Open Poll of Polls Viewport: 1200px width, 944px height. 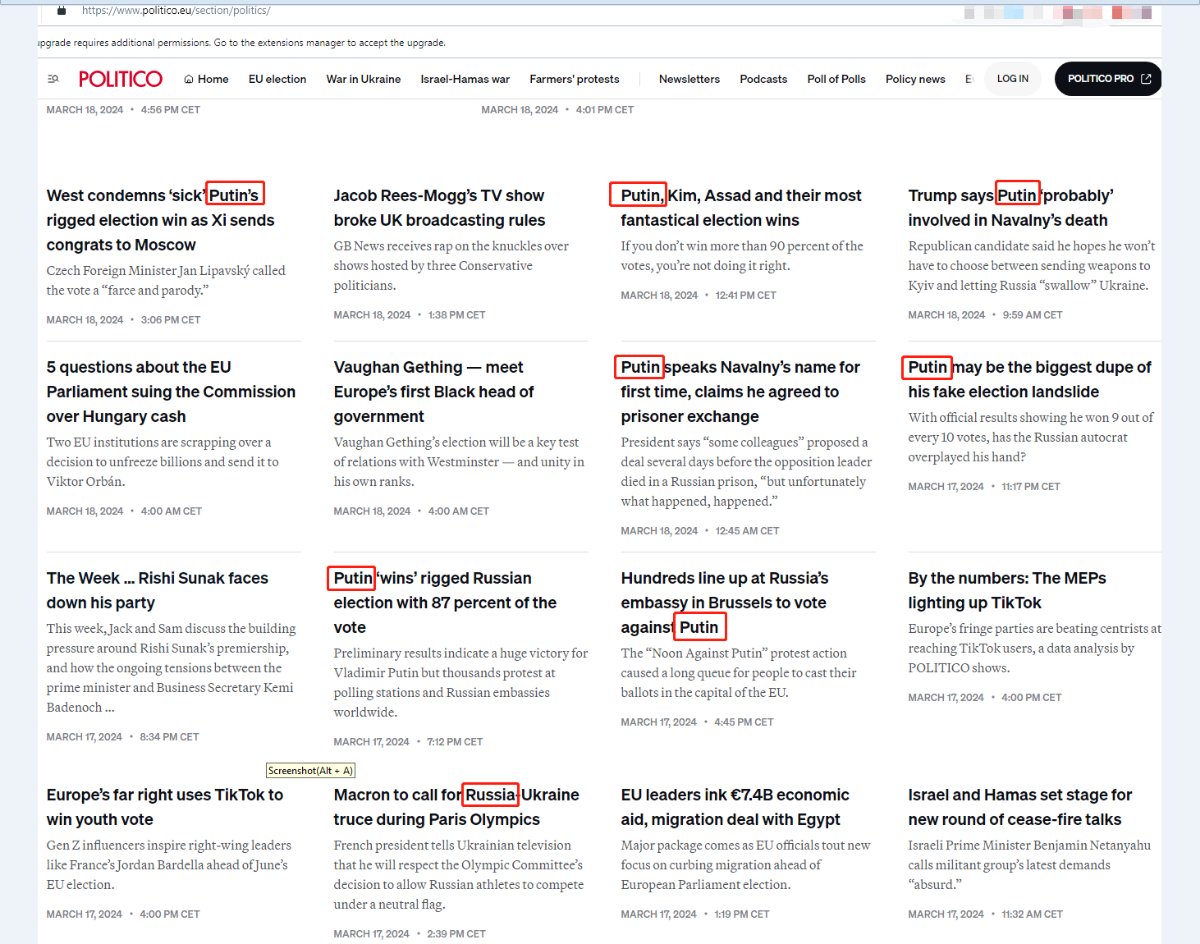pyautogui.click(x=836, y=79)
